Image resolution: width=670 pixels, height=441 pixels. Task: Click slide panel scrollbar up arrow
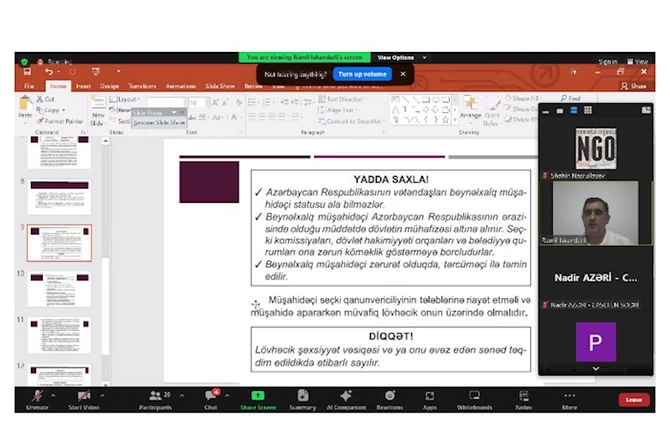[106, 141]
